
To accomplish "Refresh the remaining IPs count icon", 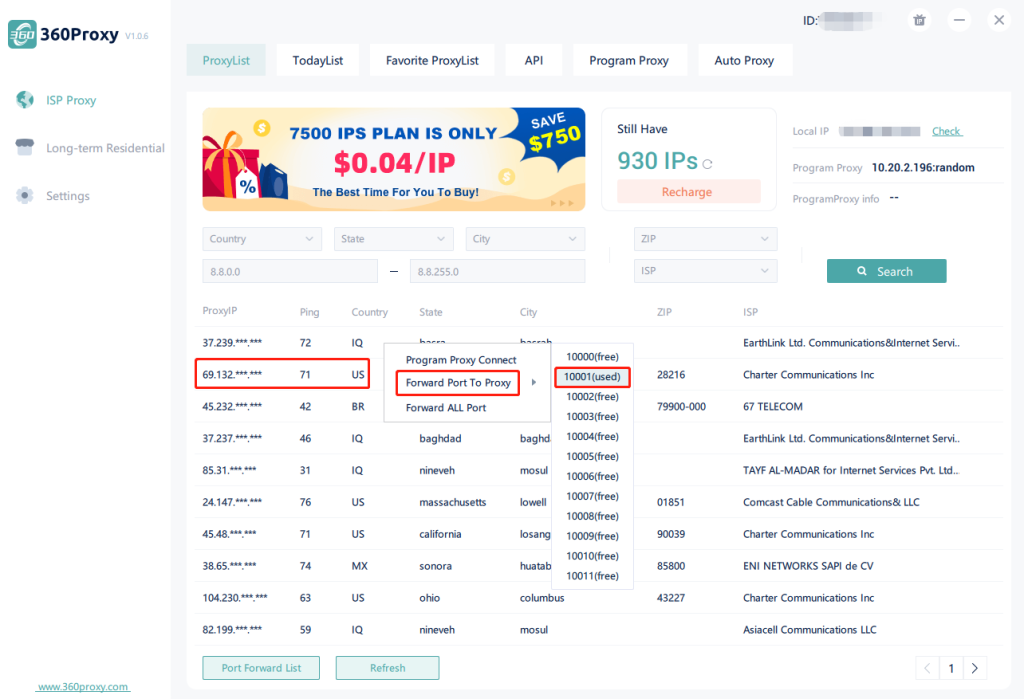I will click(x=707, y=164).
